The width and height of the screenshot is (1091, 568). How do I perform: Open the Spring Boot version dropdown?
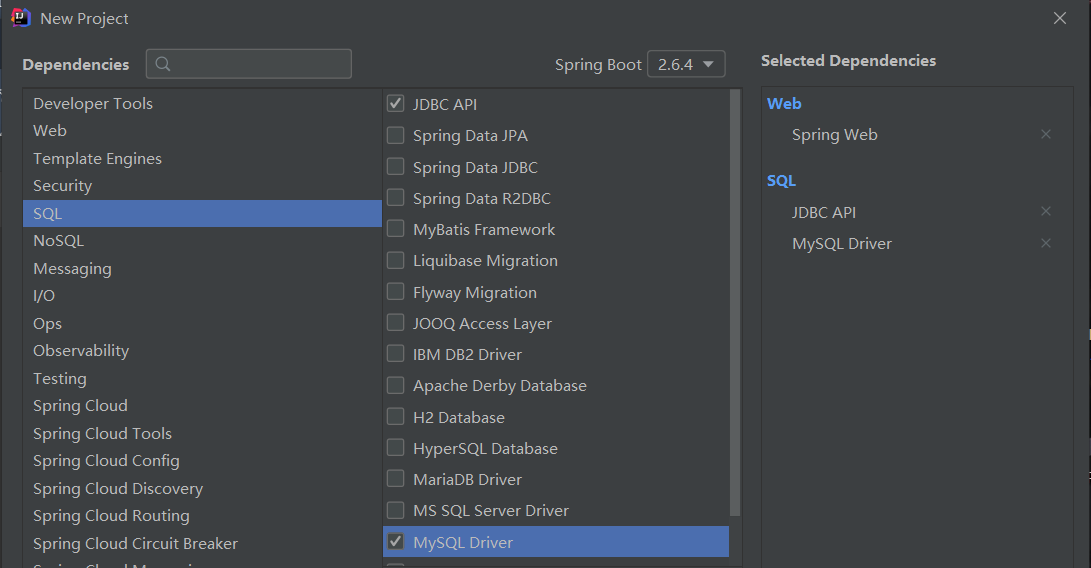(x=686, y=64)
